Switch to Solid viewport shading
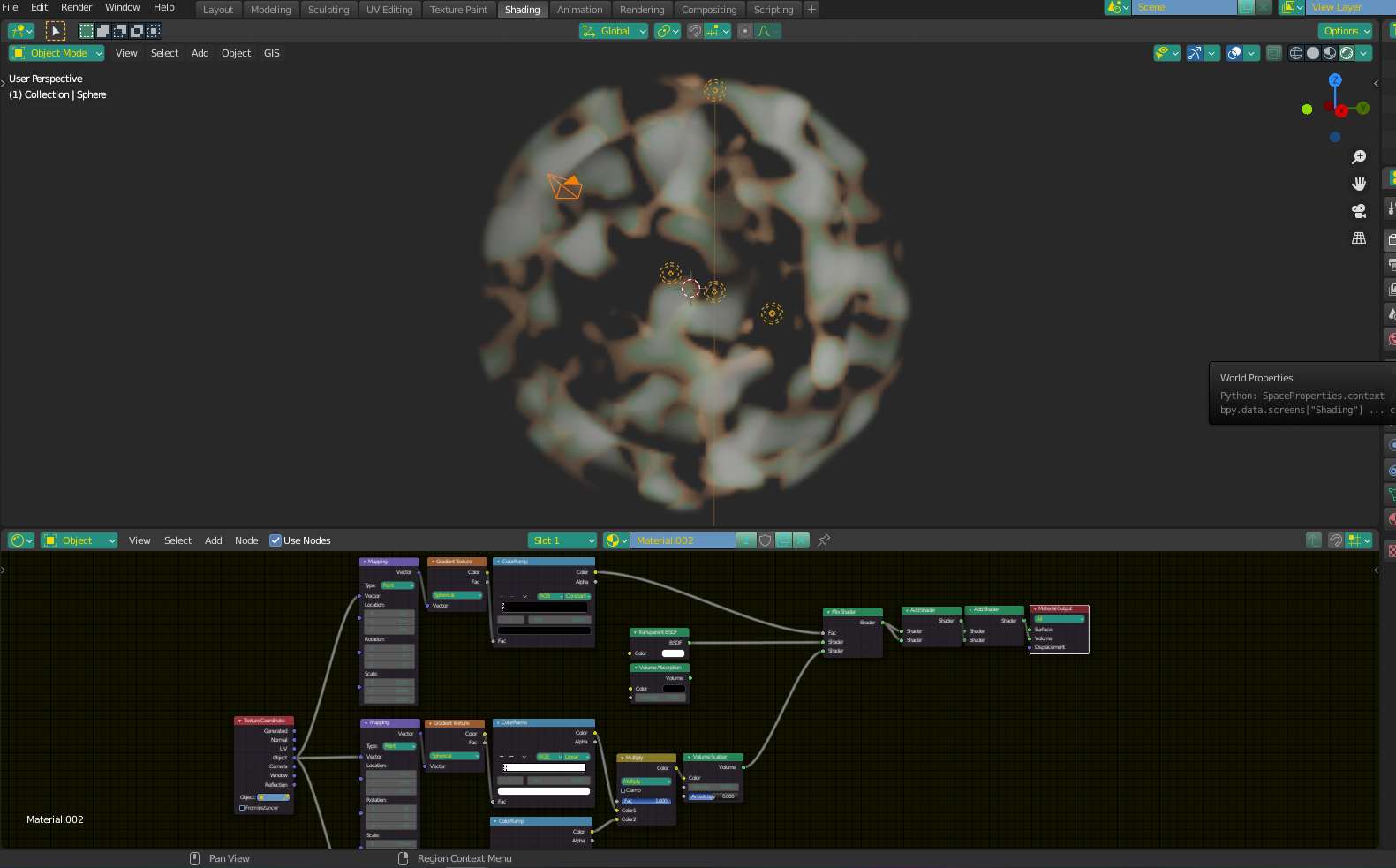 [1313, 53]
